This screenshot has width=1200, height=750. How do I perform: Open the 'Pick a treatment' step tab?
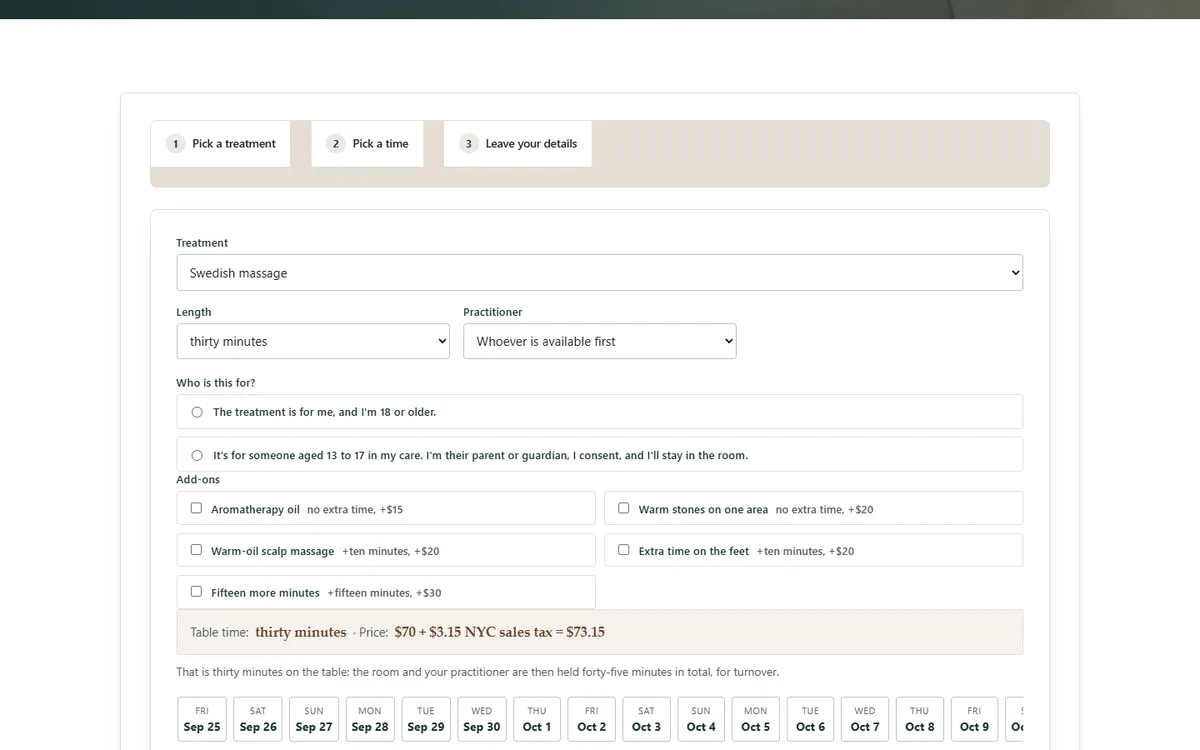pyautogui.click(x=220, y=144)
